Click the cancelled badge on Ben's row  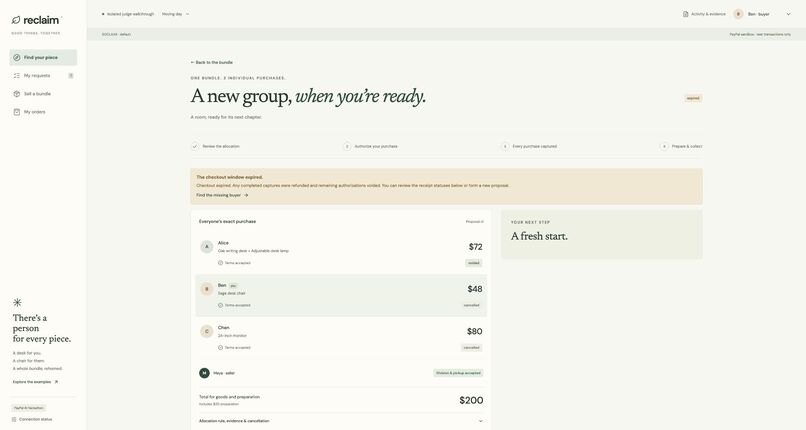(471, 305)
